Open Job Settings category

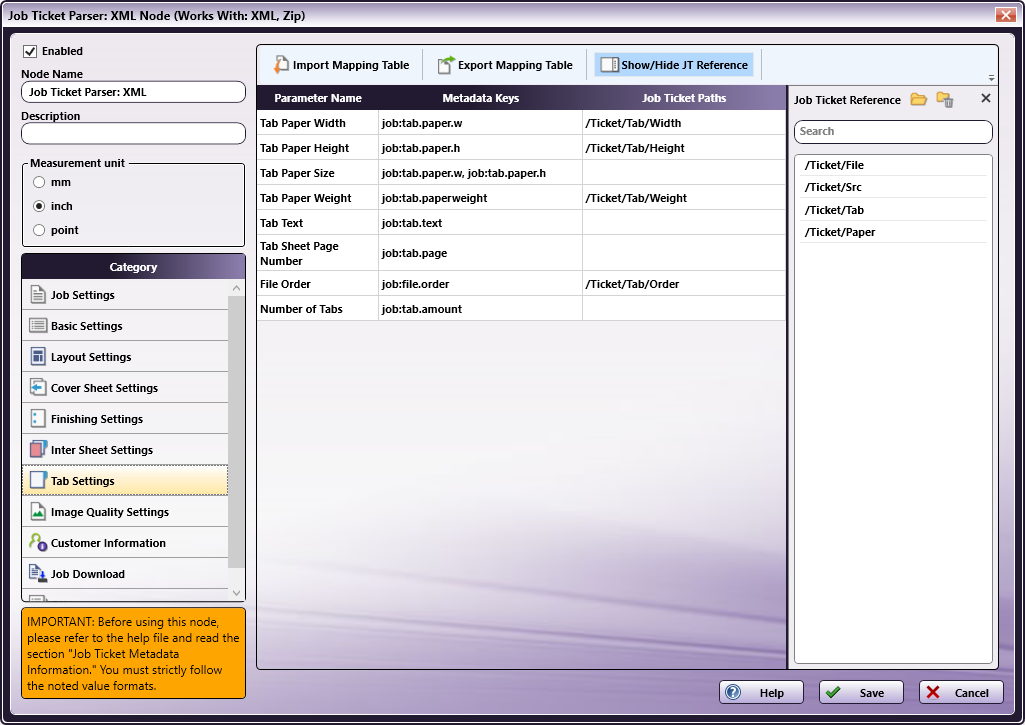pyautogui.click(x=125, y=295)
